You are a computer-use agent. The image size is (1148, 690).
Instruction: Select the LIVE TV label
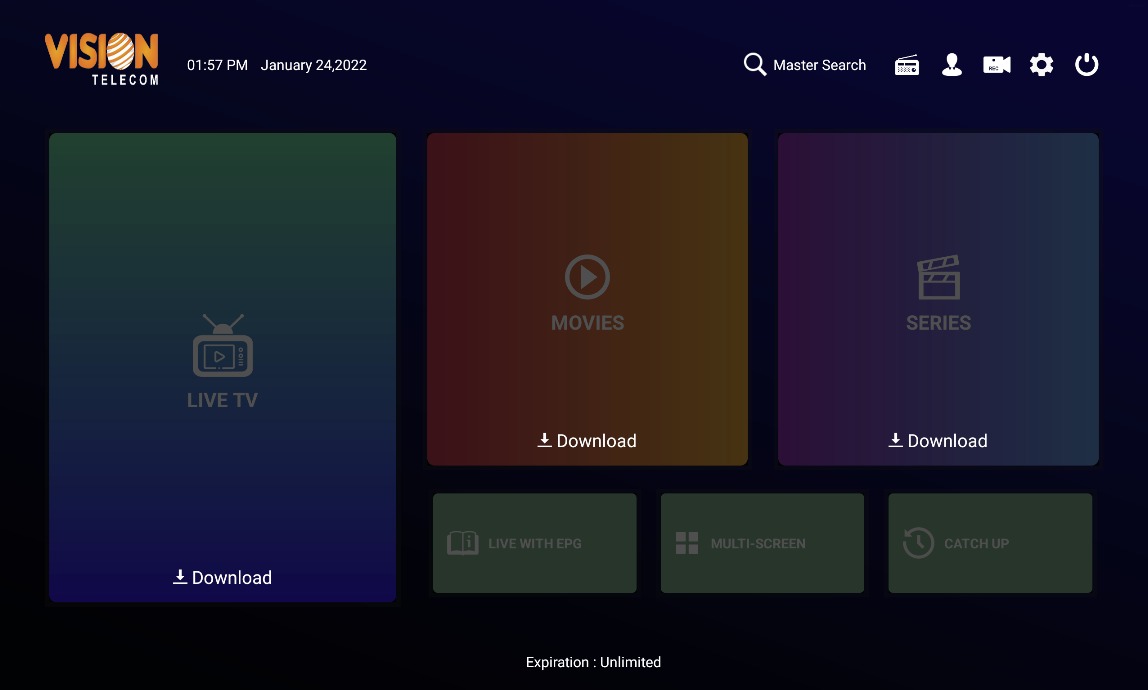[x=223, y=400]
